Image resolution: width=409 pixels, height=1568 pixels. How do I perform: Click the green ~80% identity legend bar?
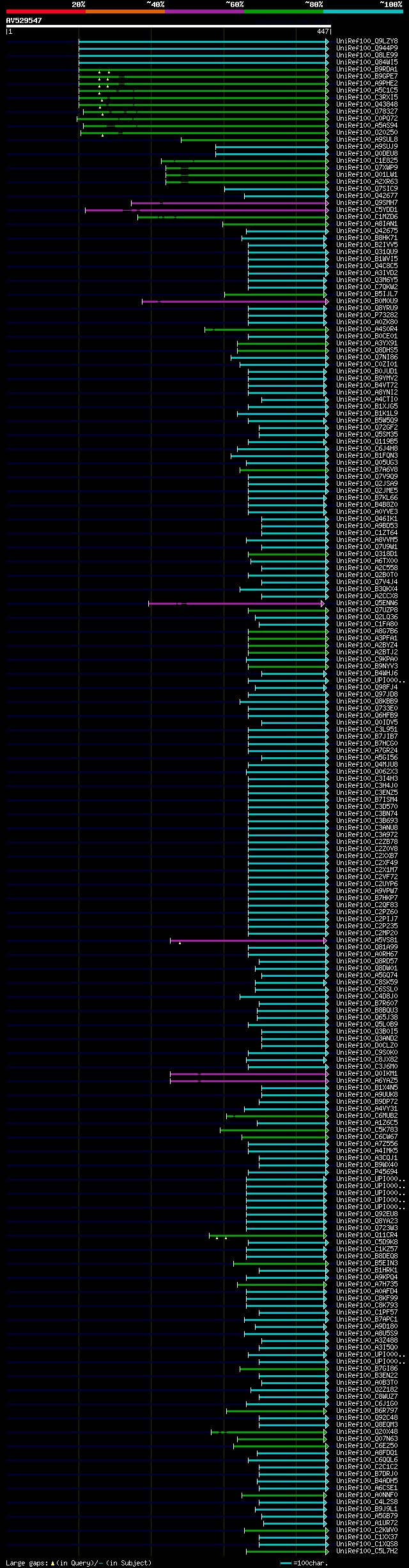[x=283, y=11]
